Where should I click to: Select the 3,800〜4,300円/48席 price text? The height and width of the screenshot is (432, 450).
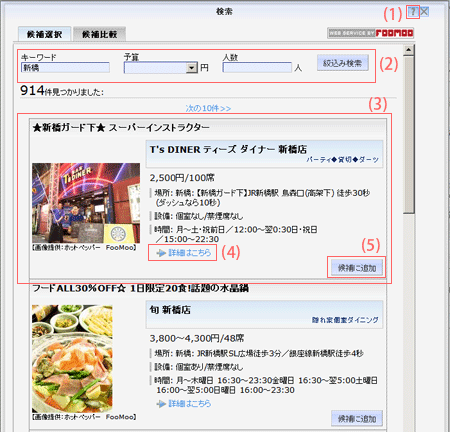[197, 339]
